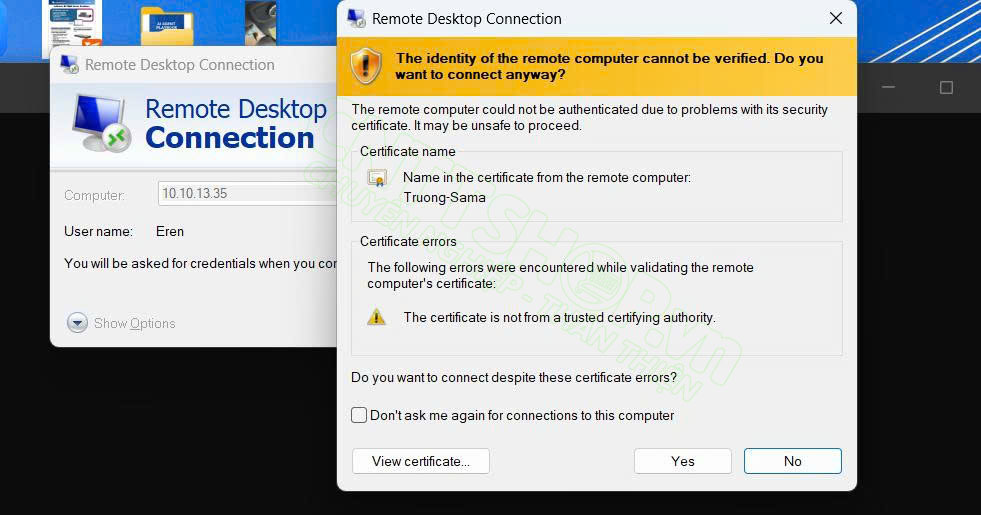This screenshot has height=515, width=981.
Task: Close the certificate warning dialog
Action: pos(836,18)
